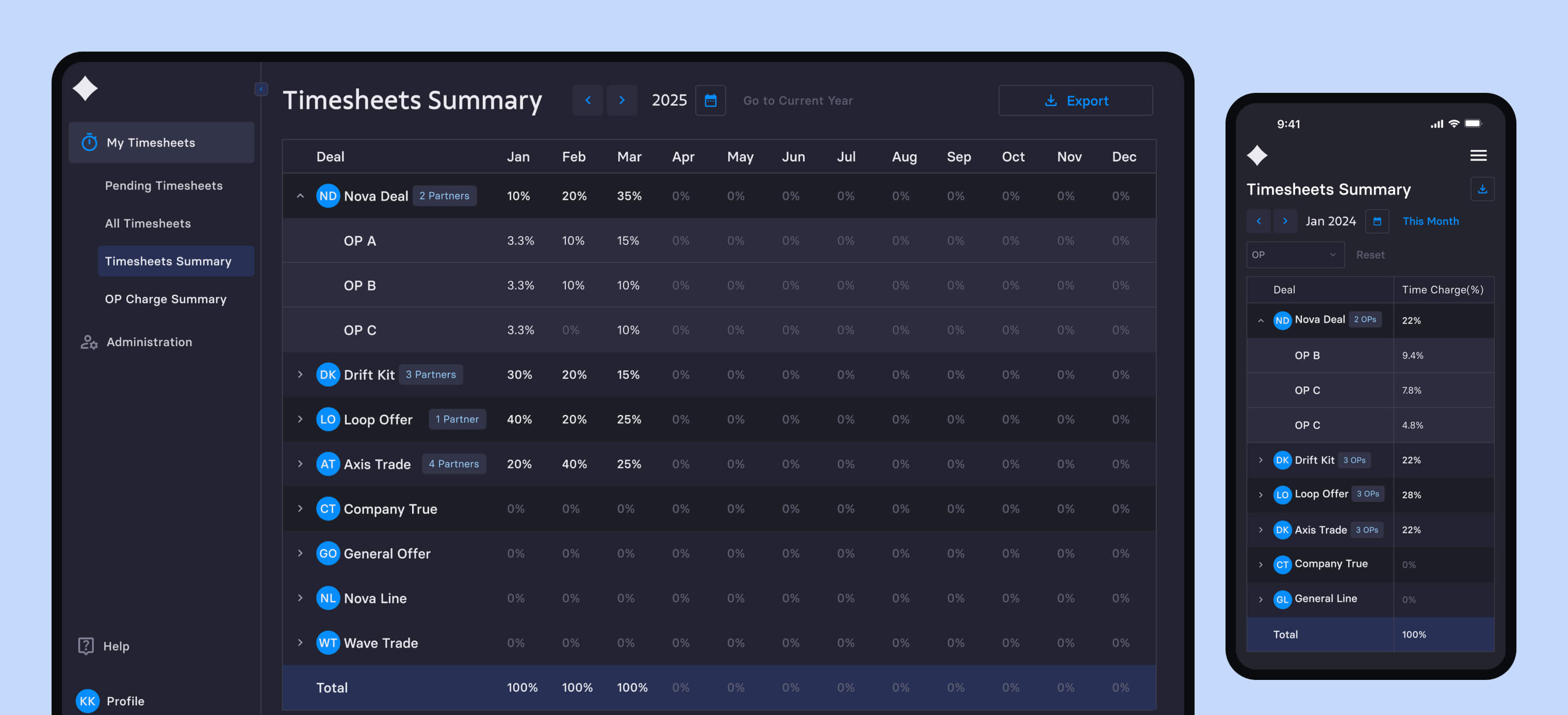Tap the This Month link on mobile

point(1430,221)
